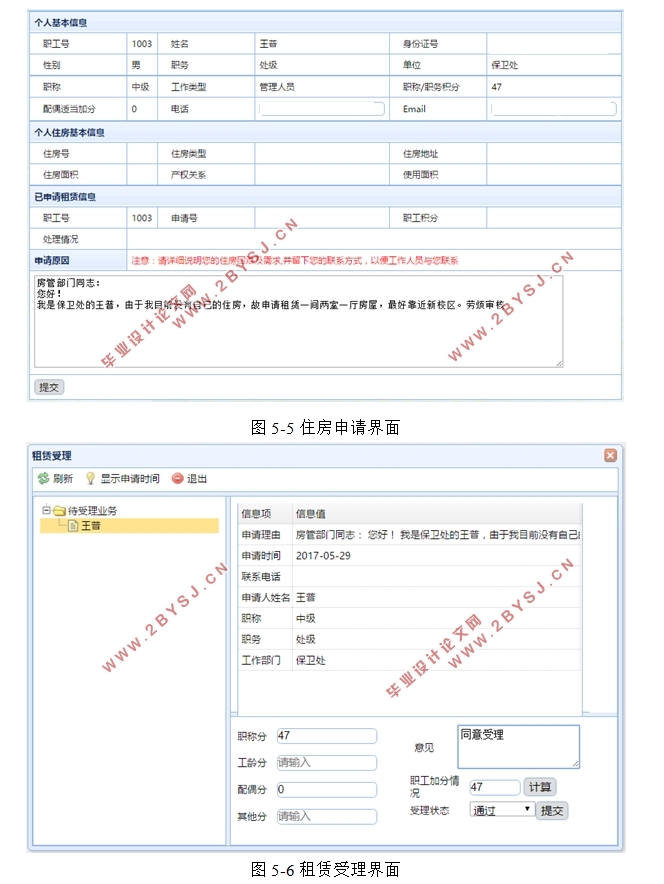Click the 意见 text box 同意受理
The height and width of the screenshot is (884, 664).
tap(519, 747)
